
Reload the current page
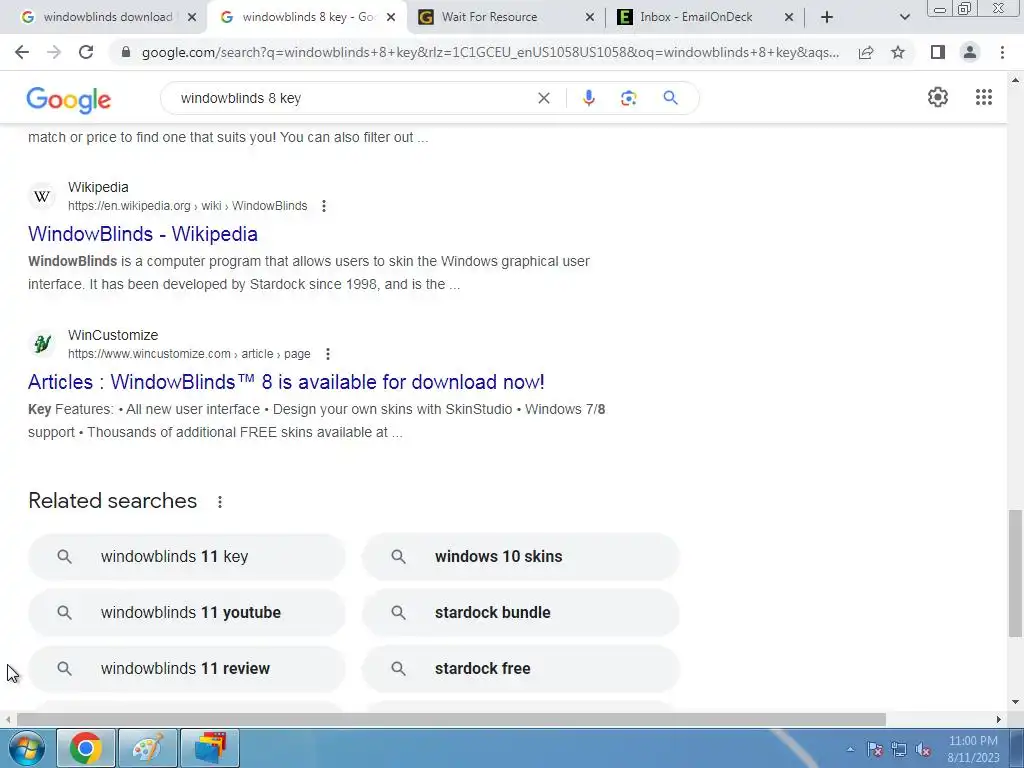point(86,52)
